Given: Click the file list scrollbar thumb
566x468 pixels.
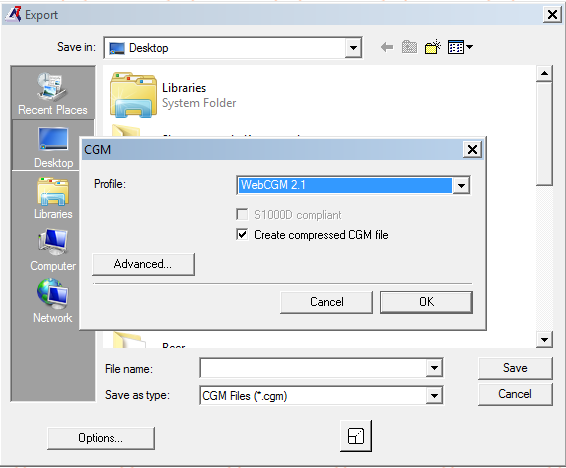Looking at the screenshot, I should [544, 134].
